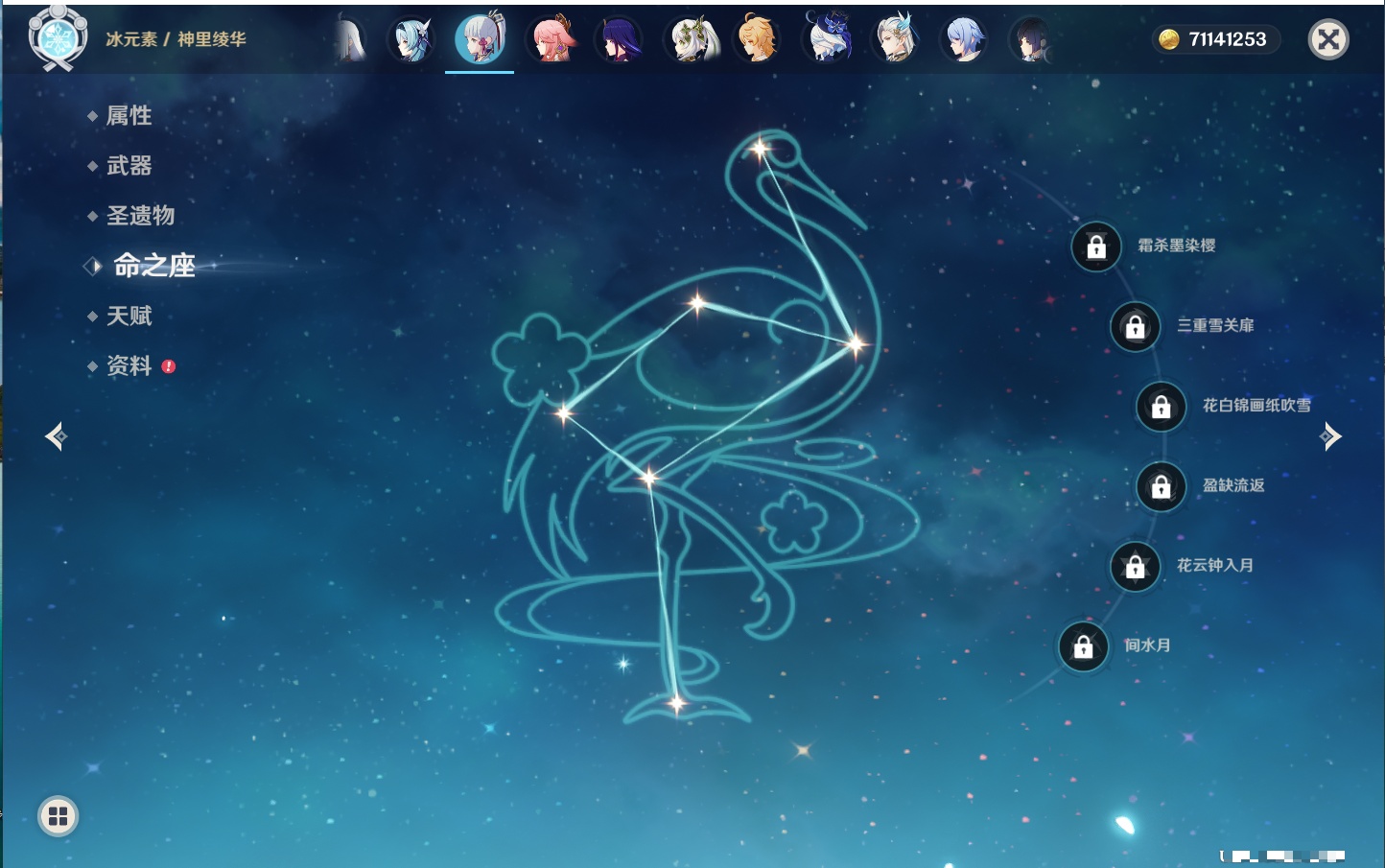Click the 花云钟入月 constellation name
Image resolution: width=1385 pixels, height=868 pixels.
click(1215, 566)
